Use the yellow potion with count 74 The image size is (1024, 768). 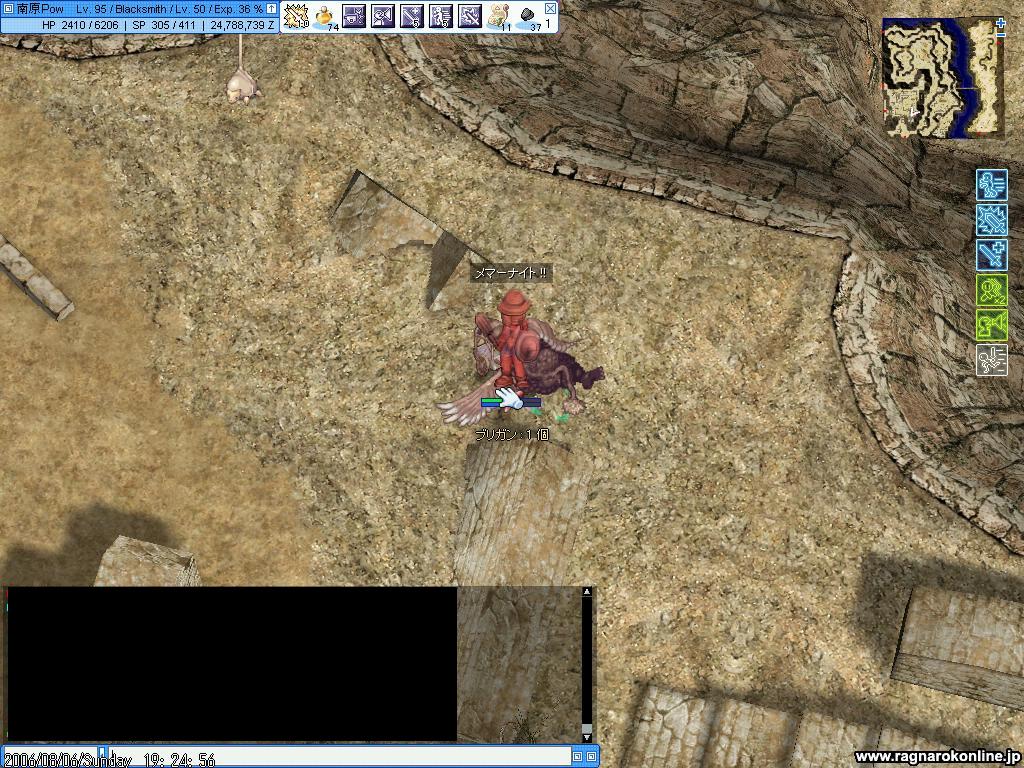pos(325,16)
